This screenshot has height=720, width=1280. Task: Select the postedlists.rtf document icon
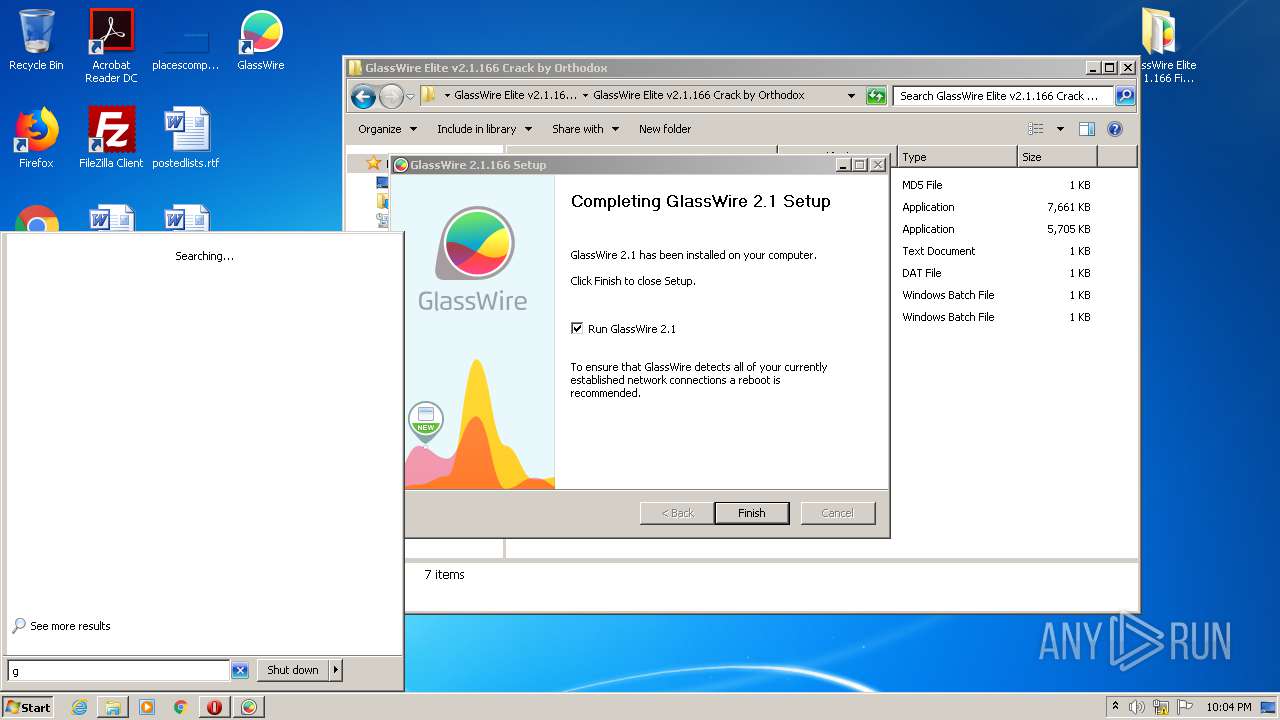tap(186, 138)
